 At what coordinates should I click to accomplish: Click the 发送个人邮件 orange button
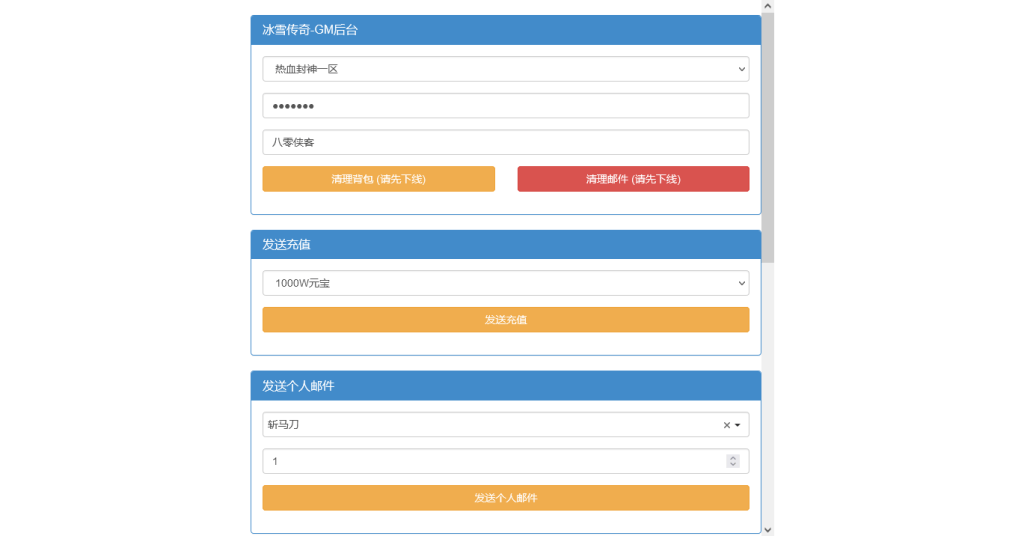[505, 497]
